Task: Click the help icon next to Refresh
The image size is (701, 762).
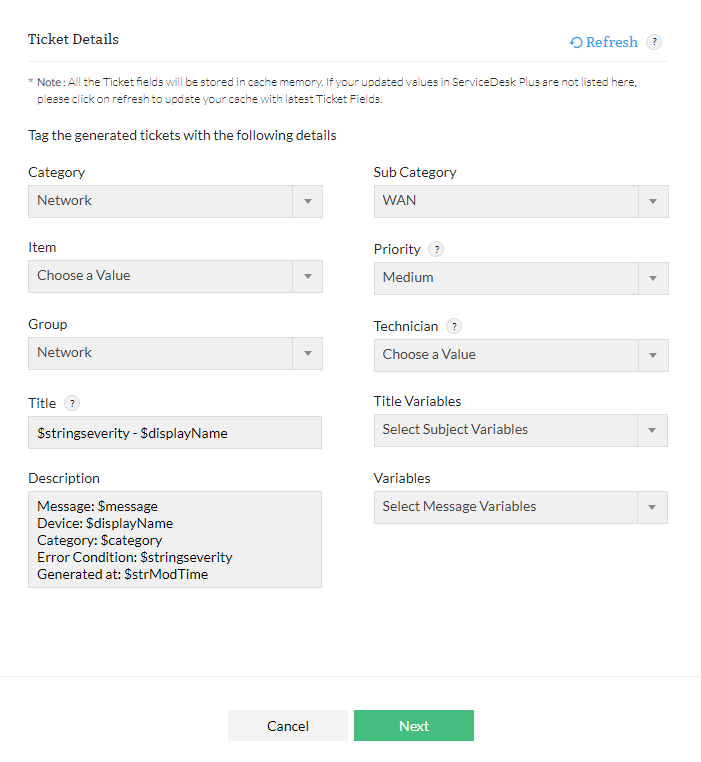Action: click(654, 42)
